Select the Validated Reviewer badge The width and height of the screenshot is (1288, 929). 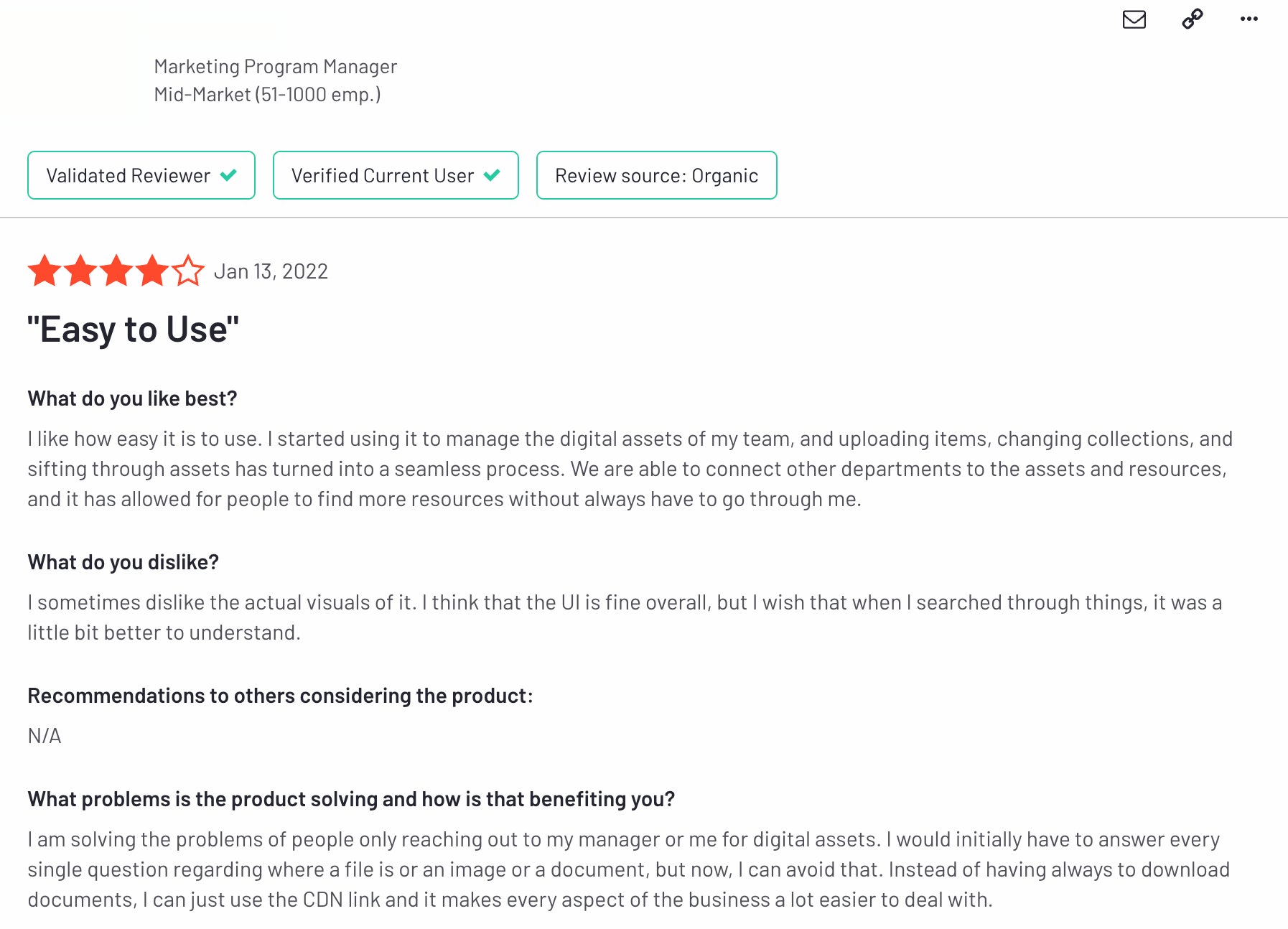pos(141,175)
